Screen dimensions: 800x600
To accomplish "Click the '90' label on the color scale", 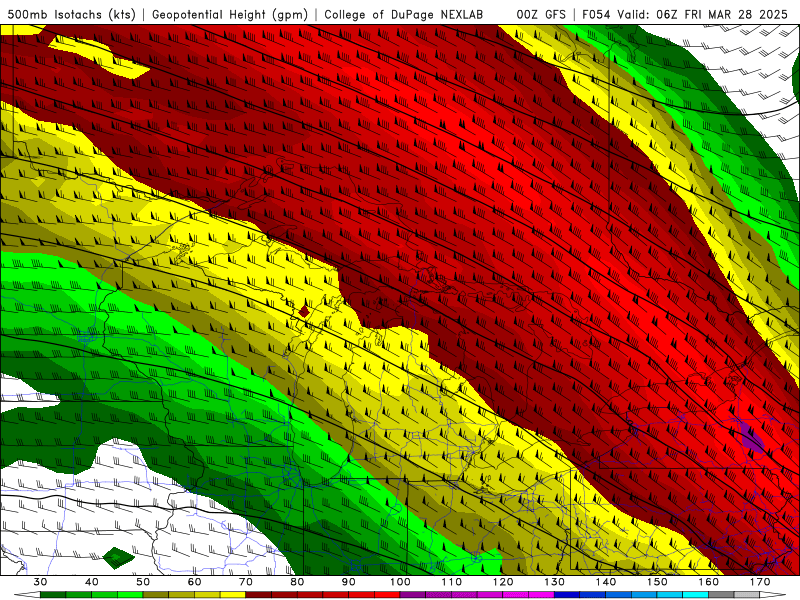I will 348,582.
